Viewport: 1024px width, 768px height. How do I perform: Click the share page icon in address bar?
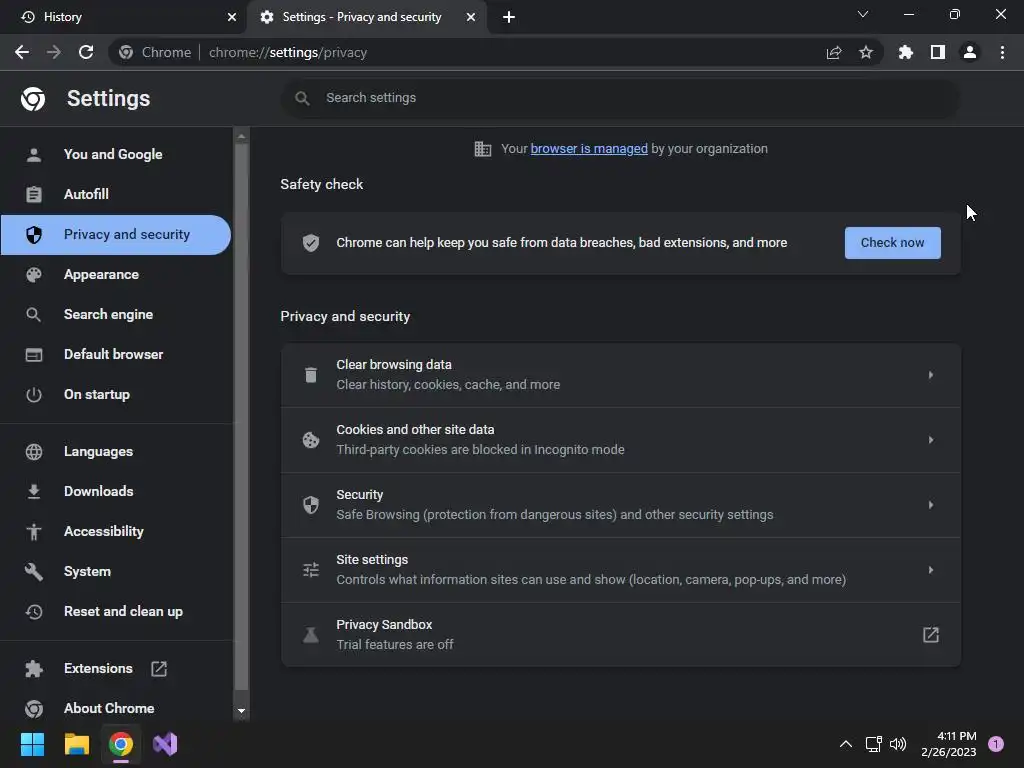[834, 52]
